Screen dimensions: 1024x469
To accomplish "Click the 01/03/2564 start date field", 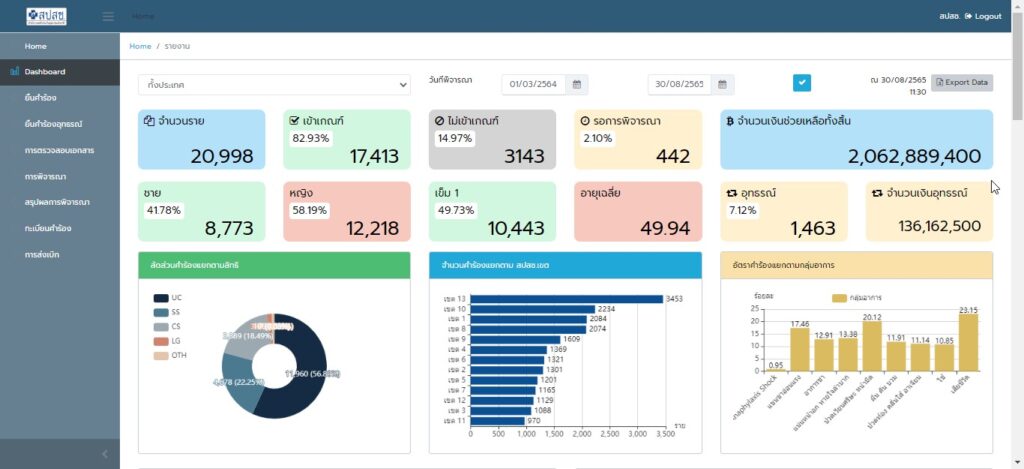I will tap(535, 85).
